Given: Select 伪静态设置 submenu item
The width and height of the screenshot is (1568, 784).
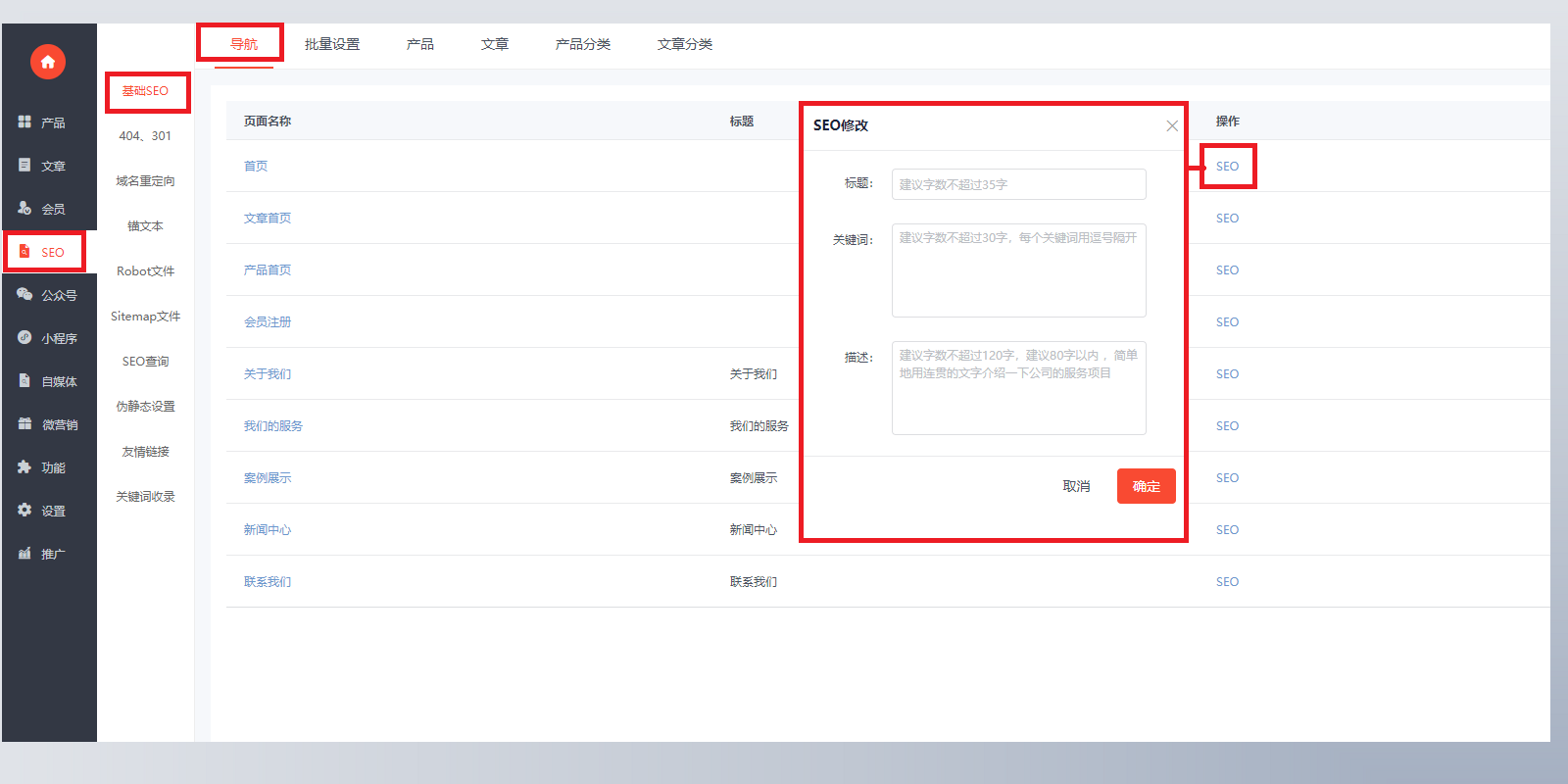Looking at the screenshot, I should pos(145,407).
